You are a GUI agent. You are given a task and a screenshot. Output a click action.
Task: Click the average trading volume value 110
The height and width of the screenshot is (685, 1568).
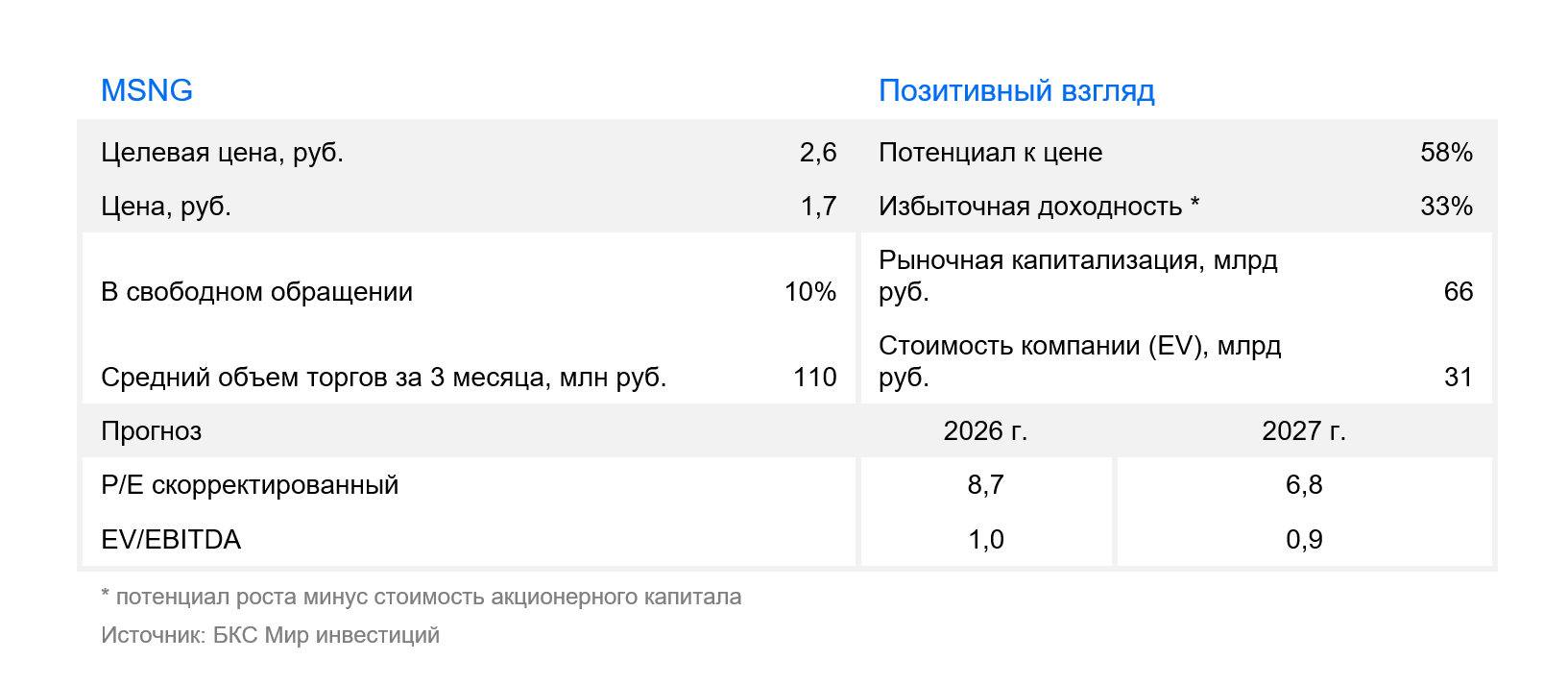[815, 378]
